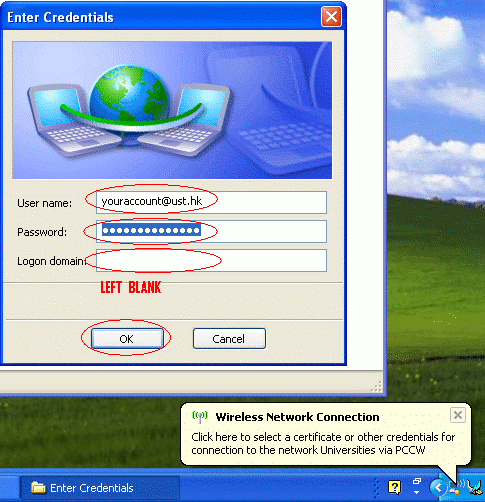Click the empty Logon domain field
The height and width of the screenshot is (502, 485).
click(211, 260)
